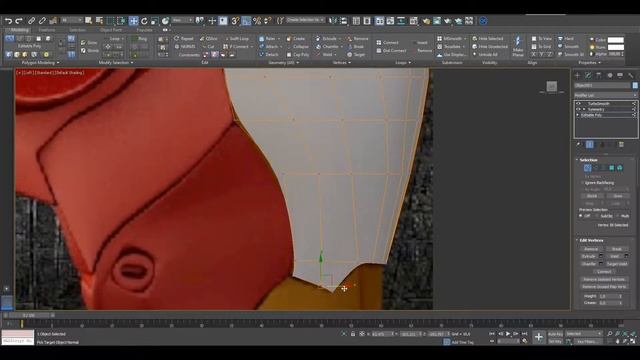Activate the Select and Rotate tool

pyautogui.click(x=144, y=21)
